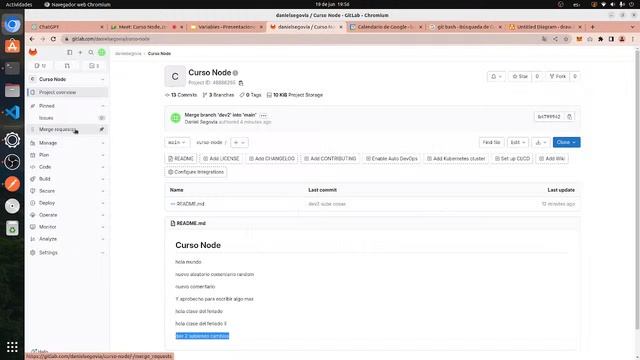Copy the project ID with clipboard icon
640x360 pixels.
click(241, 83)
